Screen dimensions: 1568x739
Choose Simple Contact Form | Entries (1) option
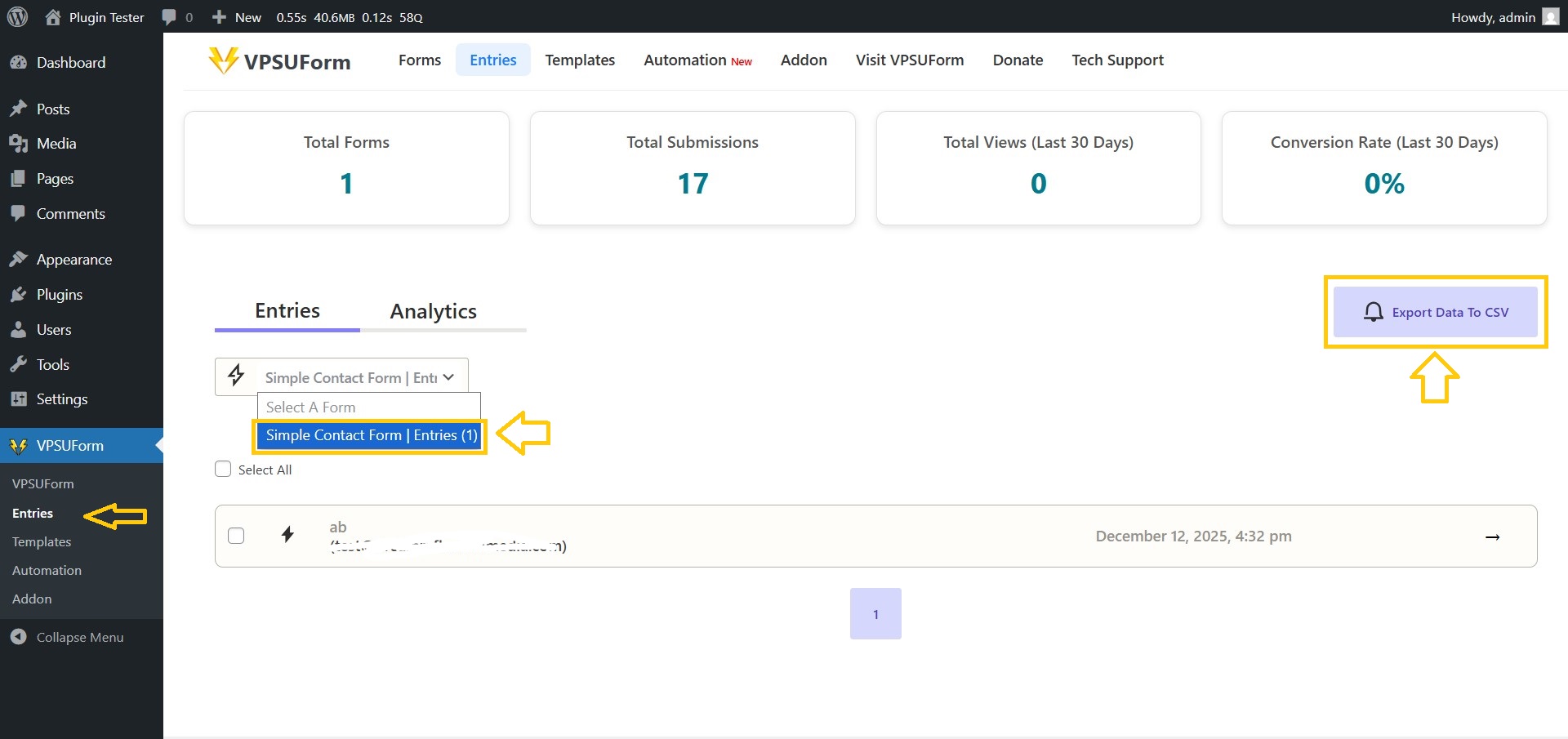pos(369,435)
